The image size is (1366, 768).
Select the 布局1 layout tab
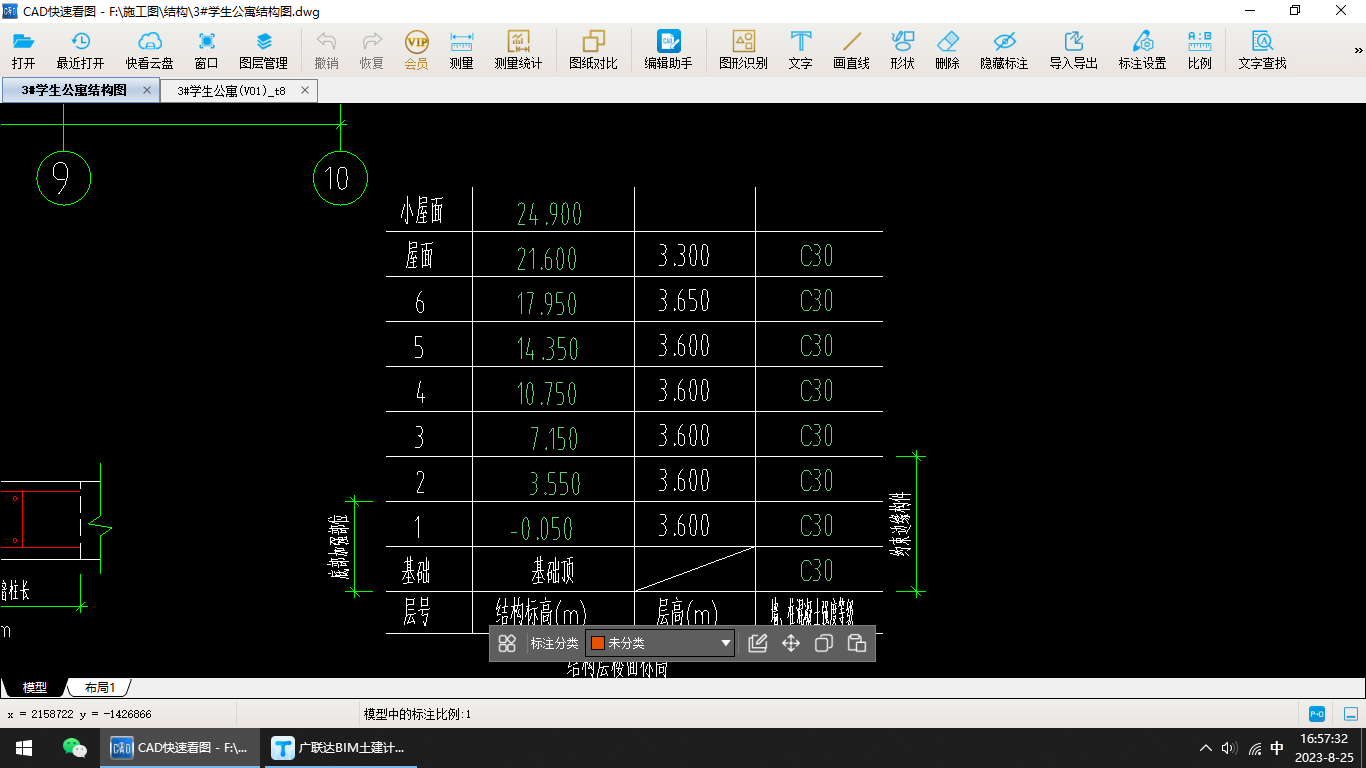pos(99,687)
